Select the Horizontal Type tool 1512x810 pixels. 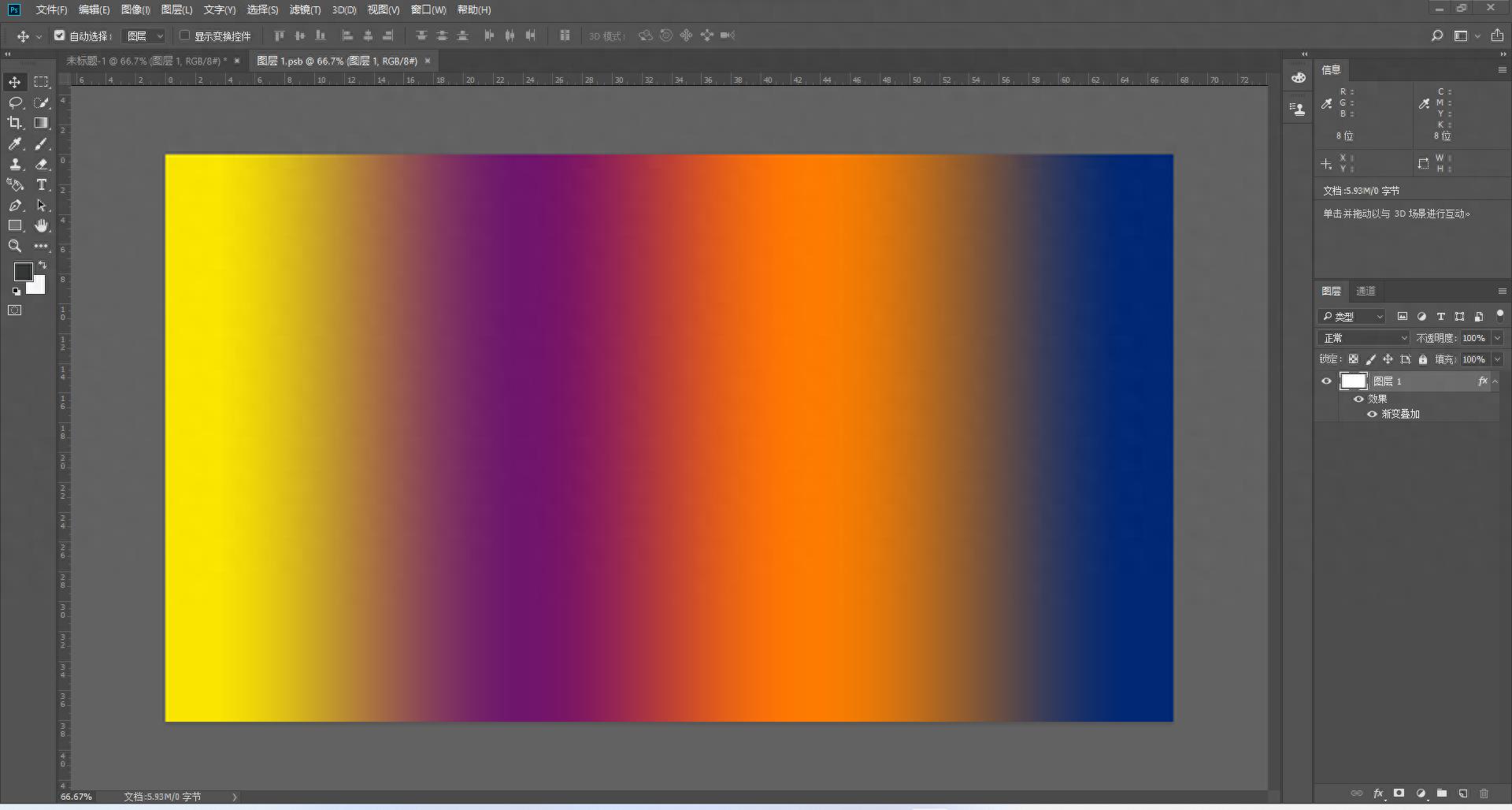[42, 184]
